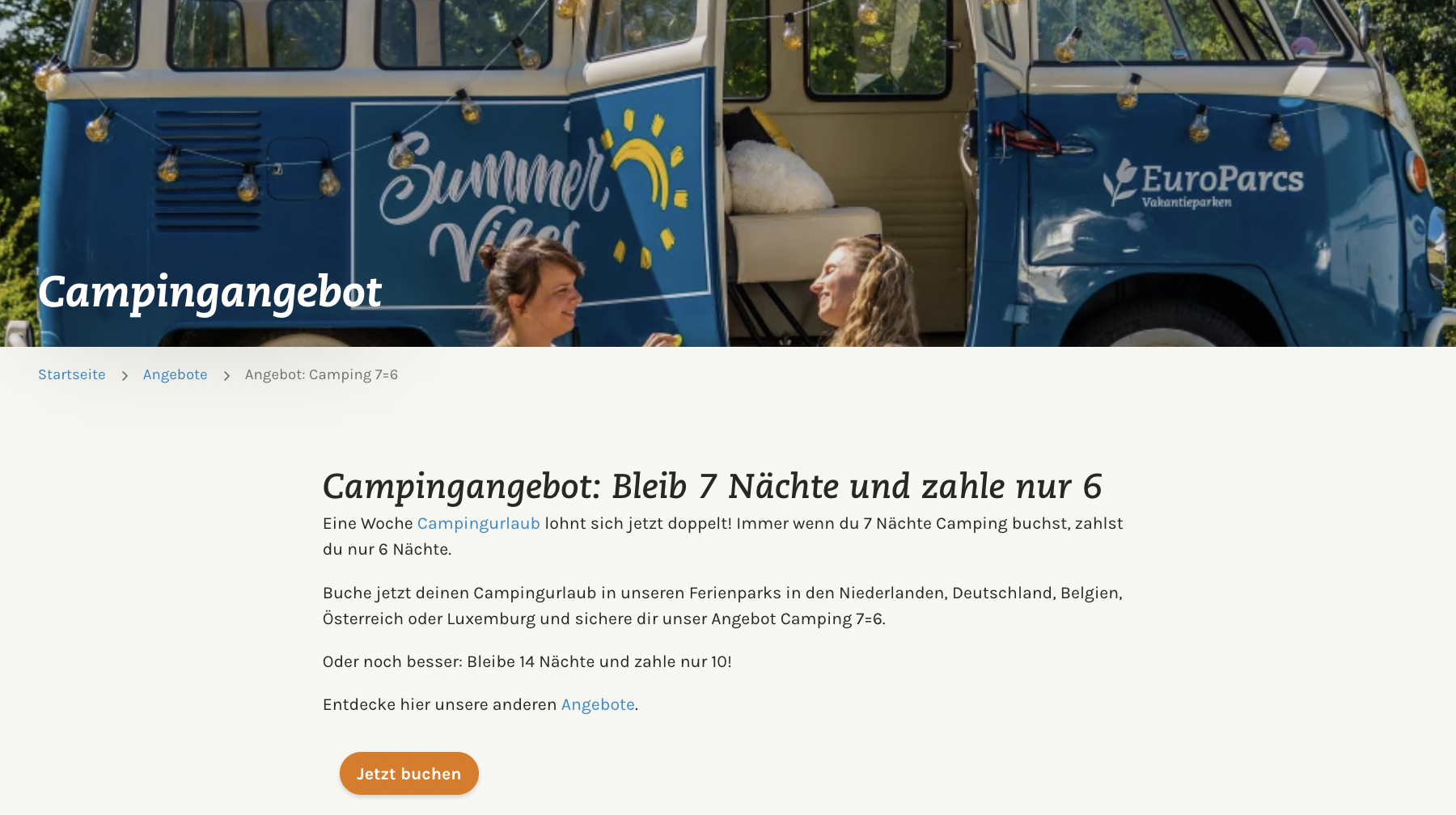Open the Angebote breadcrumb link
Viewport: 1456px width, 815px height.
pos(176,374)
